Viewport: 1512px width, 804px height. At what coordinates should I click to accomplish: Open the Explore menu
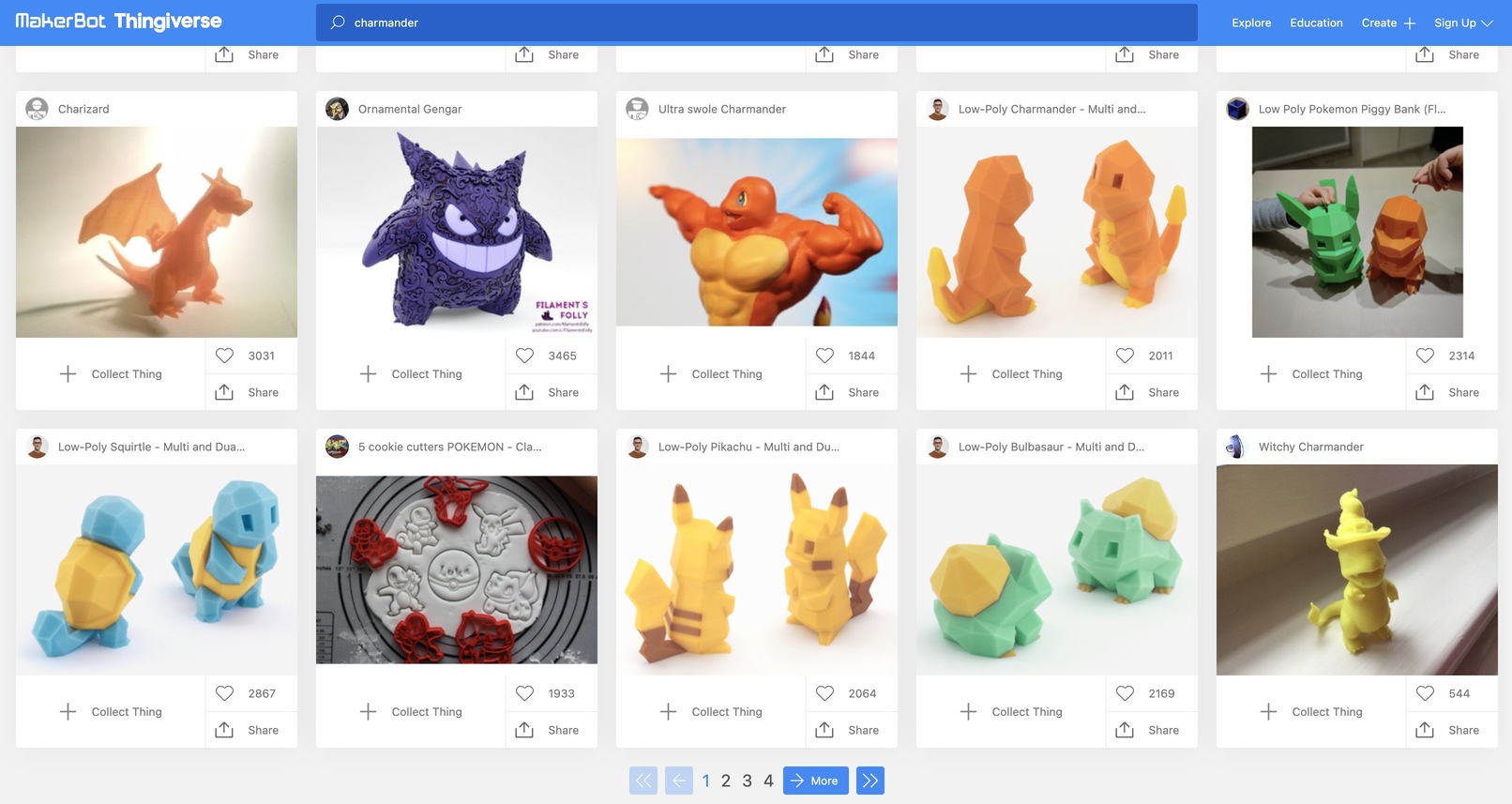1251,23
